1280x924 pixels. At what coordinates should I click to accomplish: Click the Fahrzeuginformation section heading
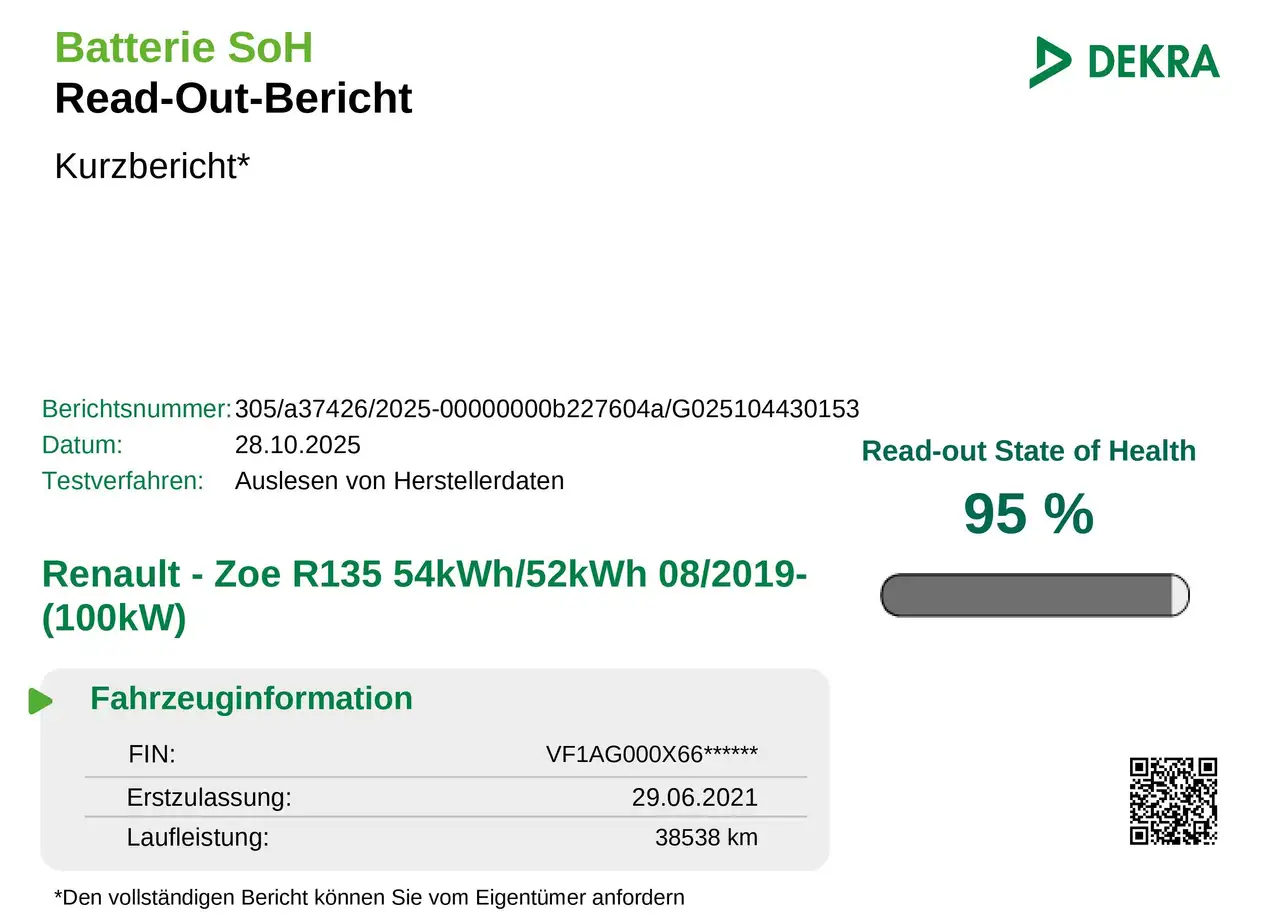pyautogui.click(x=251, y=697)
